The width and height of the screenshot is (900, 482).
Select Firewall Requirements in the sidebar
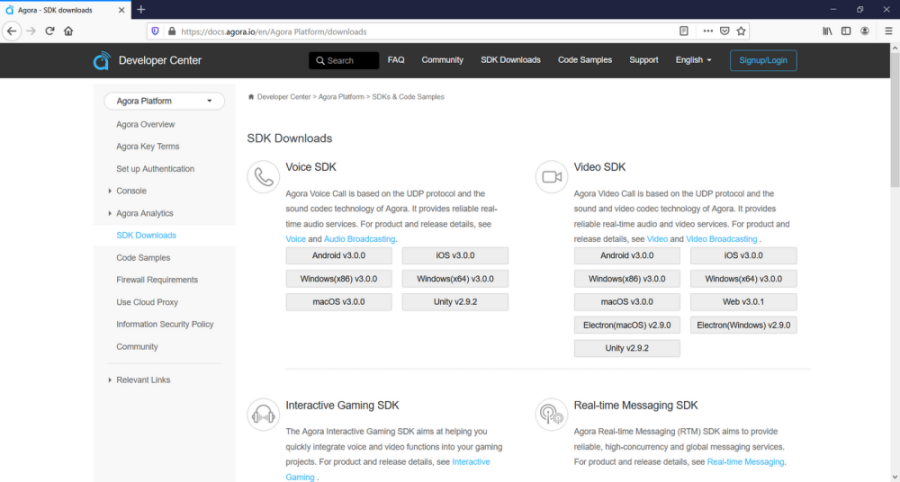pos(157,280)
